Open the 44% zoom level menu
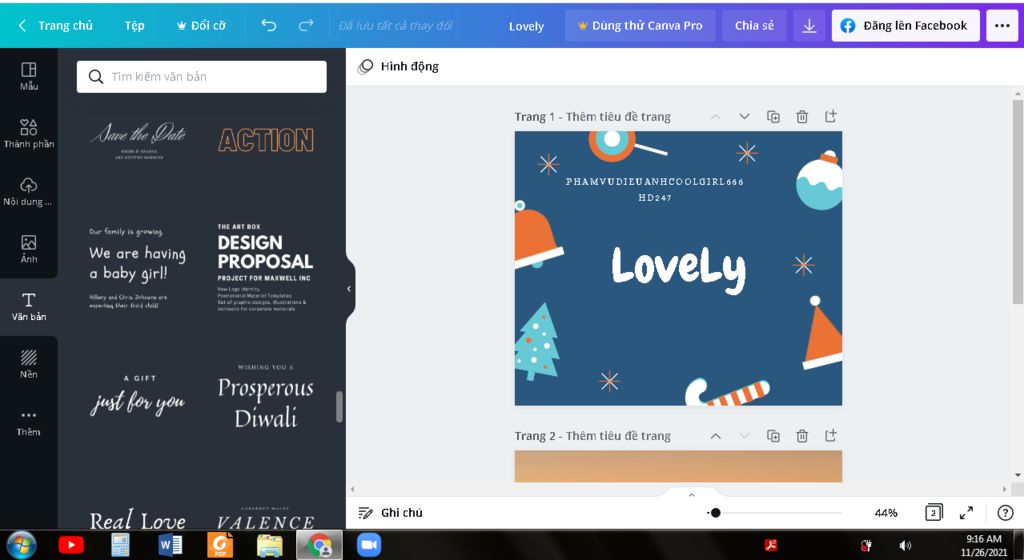The width and height of the screenshot is (1024, 560). coord(886,513)
